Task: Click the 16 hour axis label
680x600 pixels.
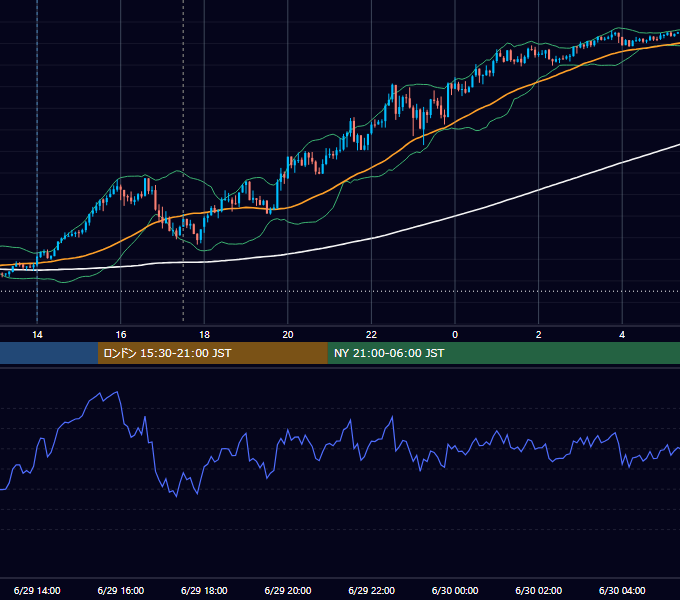Action: point(121,335)
